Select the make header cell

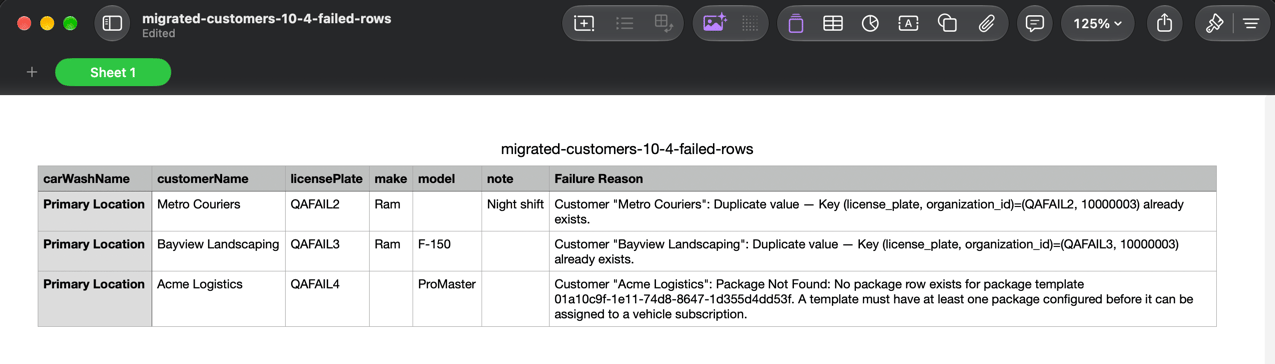[x=391, y=179]
